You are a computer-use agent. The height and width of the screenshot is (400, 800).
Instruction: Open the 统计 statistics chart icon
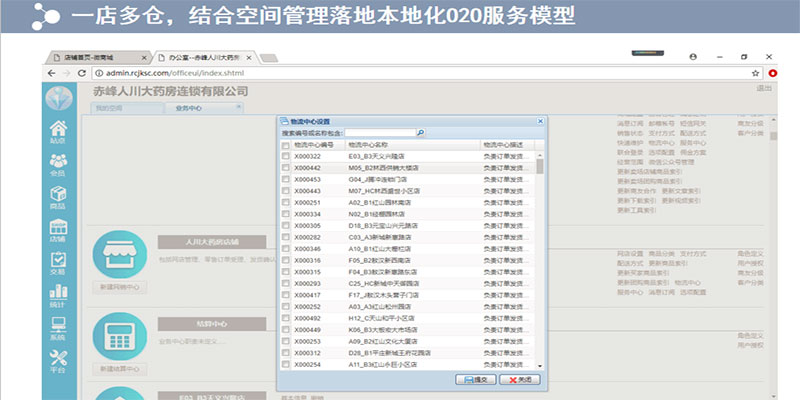[x=59, y=296]
